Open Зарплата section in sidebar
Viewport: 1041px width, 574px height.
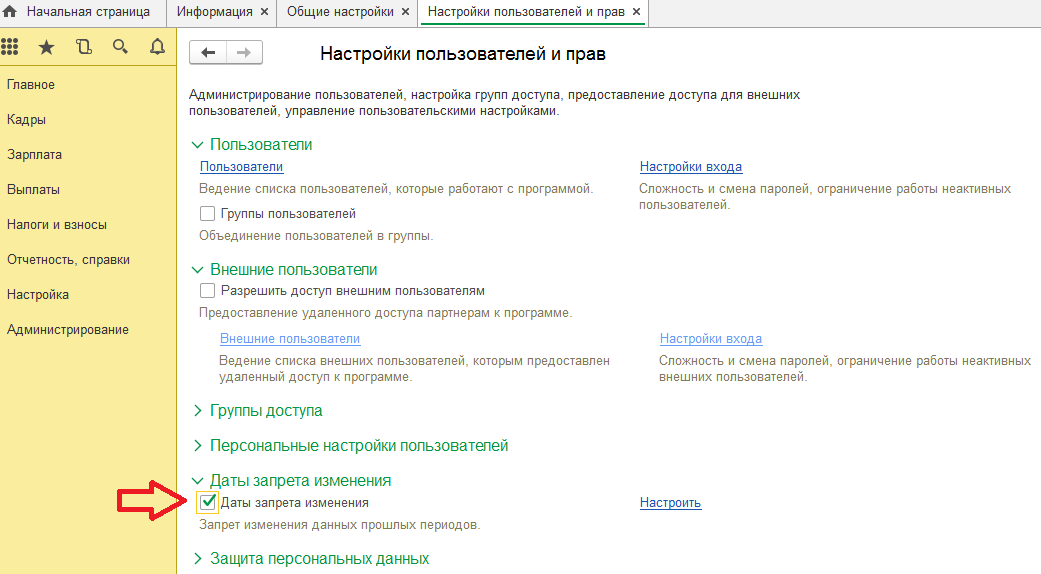point(35,155)
